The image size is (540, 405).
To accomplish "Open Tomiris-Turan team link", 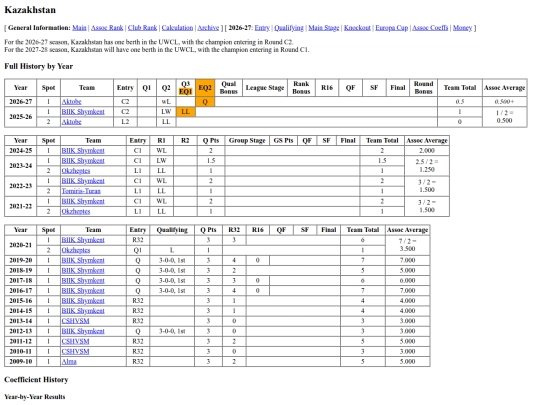I will (x=81, y=191).
